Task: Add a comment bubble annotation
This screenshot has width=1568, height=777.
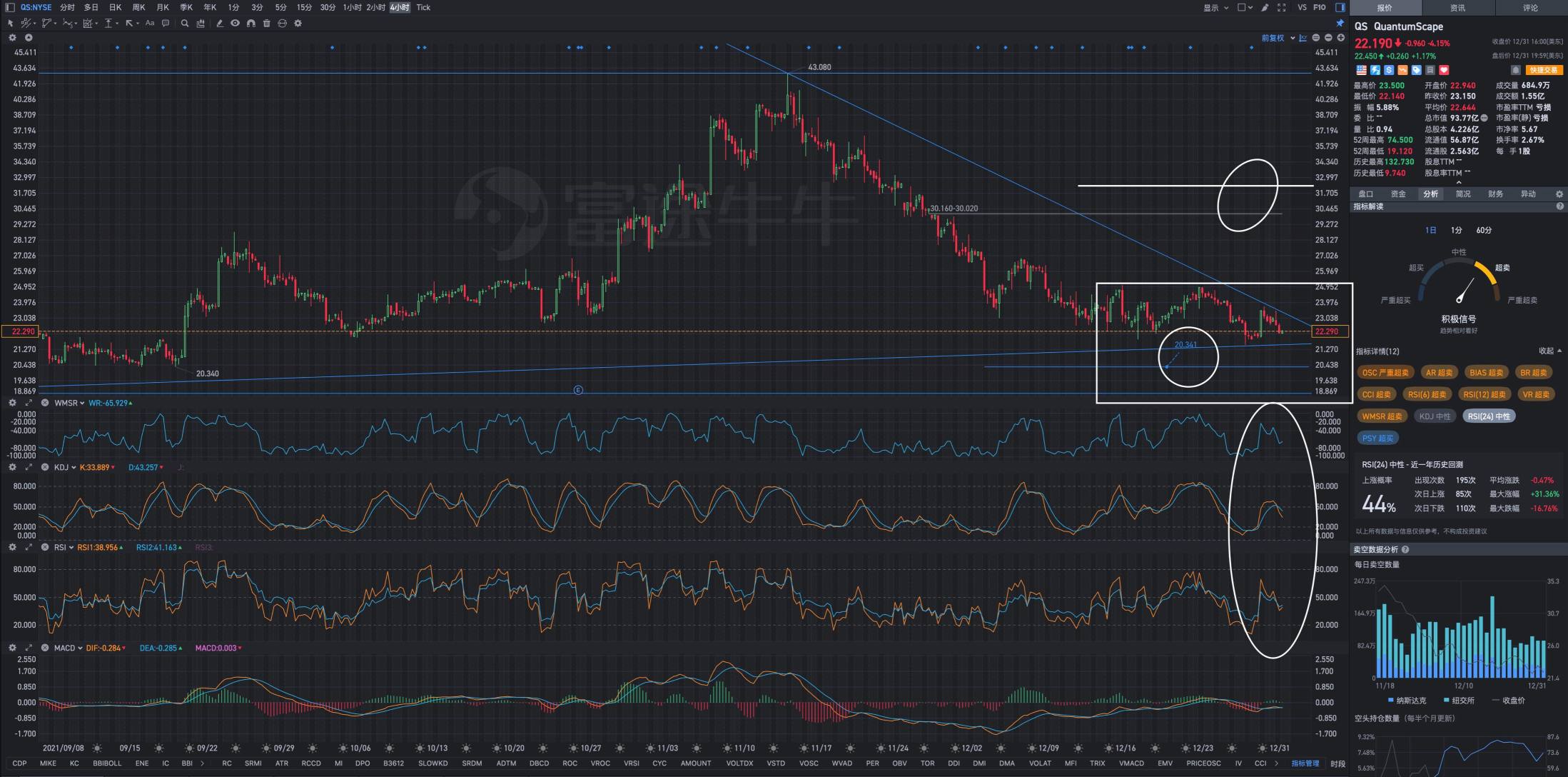Action: point(166,23)
